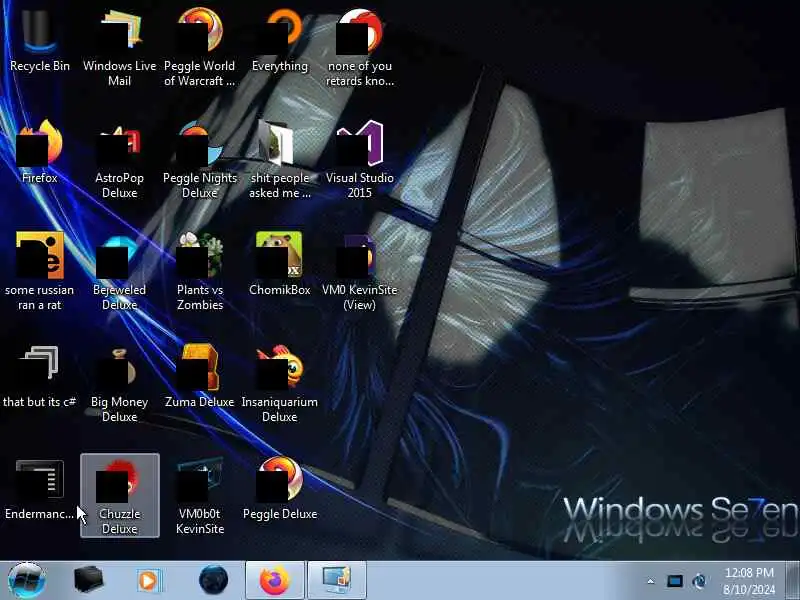Open the Recycle Bin desktop icon

point(39,41)
